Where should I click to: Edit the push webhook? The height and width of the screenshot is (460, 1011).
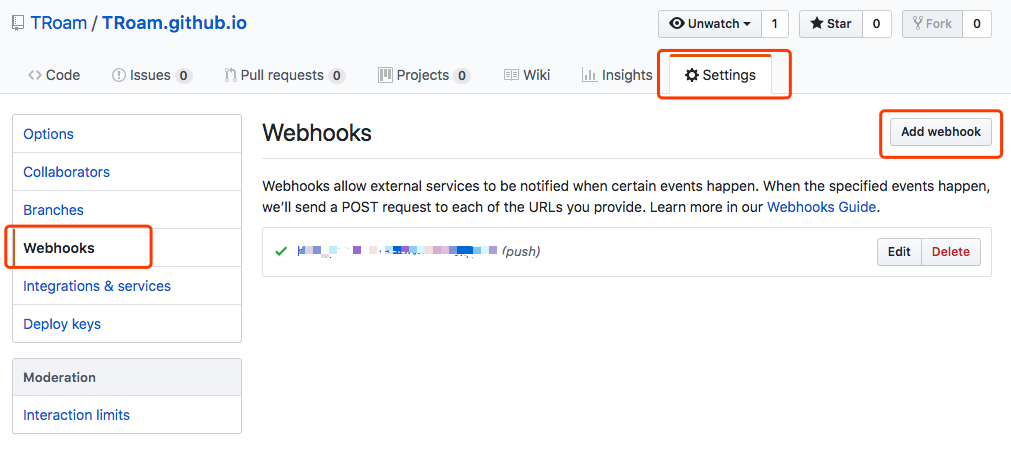[x=899, y=252]
